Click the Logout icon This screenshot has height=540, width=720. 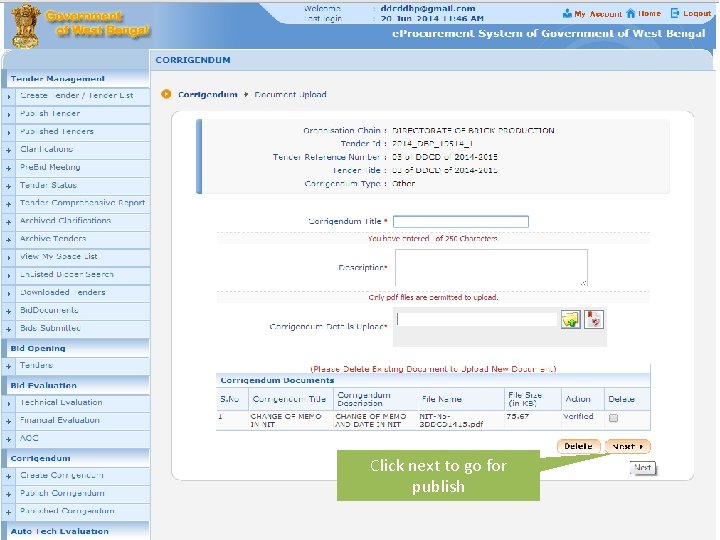point(675,13)
